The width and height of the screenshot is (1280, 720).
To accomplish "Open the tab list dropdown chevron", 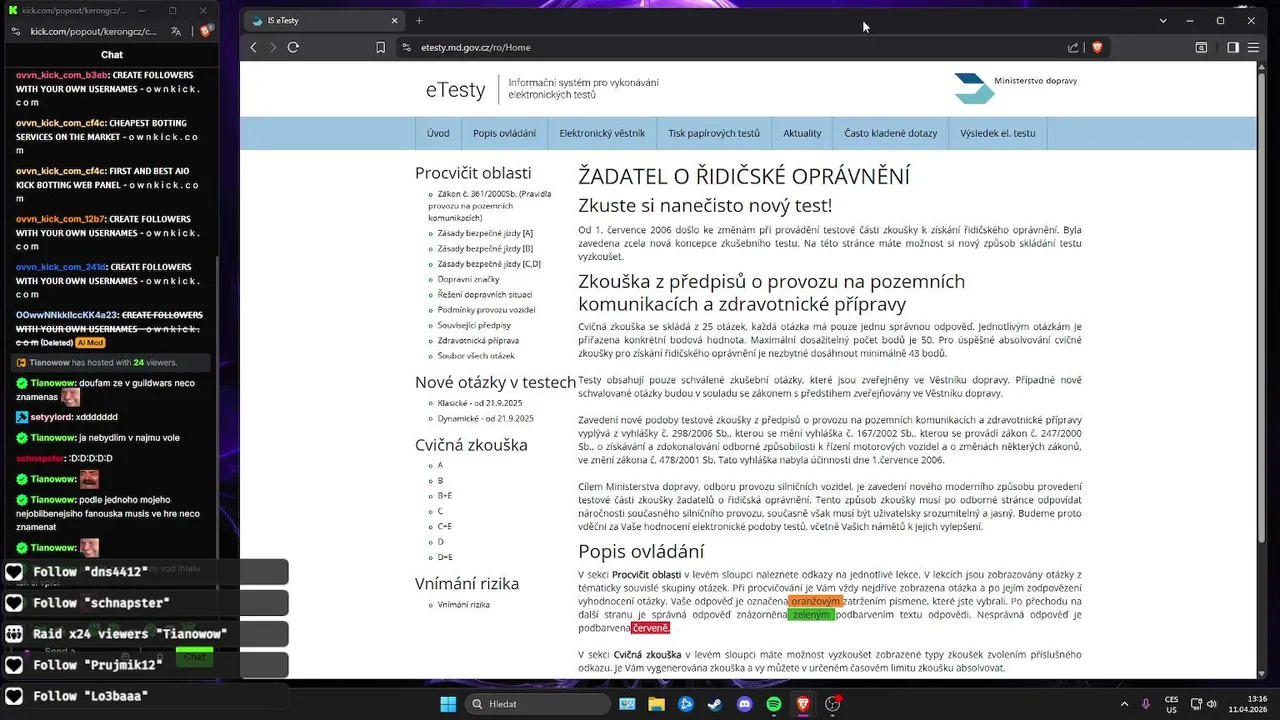I will click(1163, 20).
